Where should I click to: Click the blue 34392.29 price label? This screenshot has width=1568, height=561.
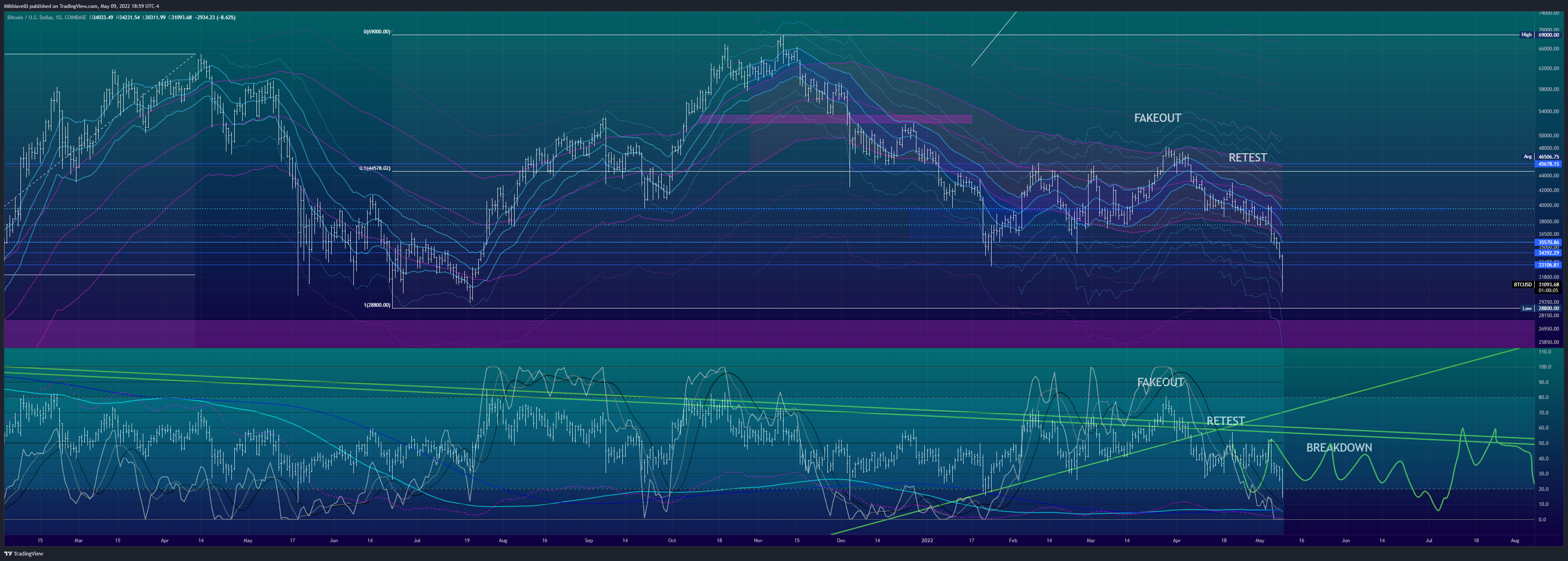(1548, 253)
